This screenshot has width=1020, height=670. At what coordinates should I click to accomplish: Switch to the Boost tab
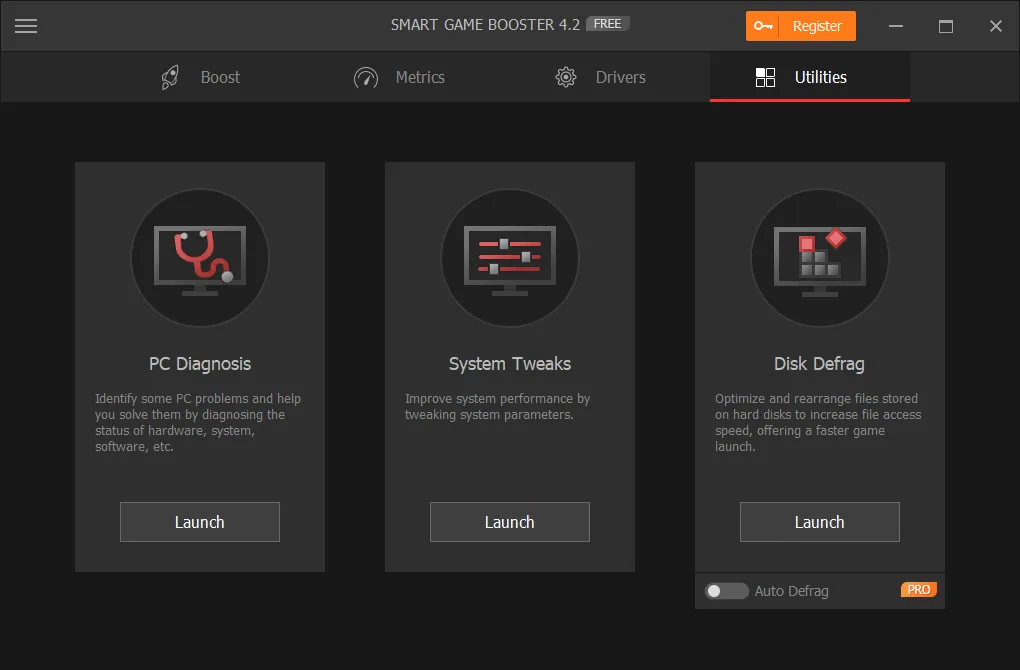coord(220,76)
